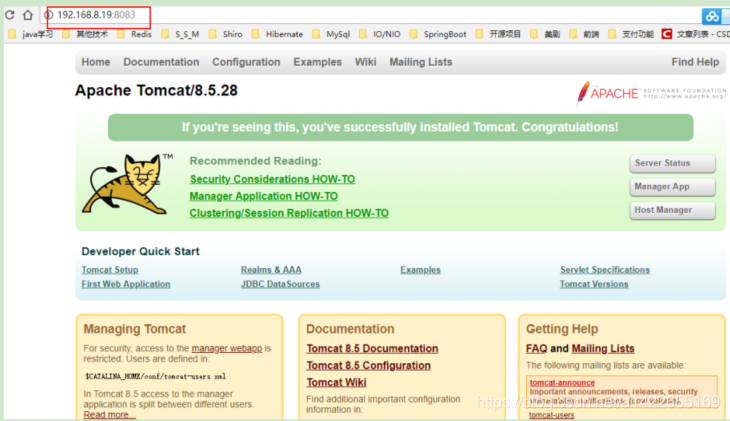Open the S_S_M bookmark folder
Viewport: 730px width, 421px height.
click(180, 34)
